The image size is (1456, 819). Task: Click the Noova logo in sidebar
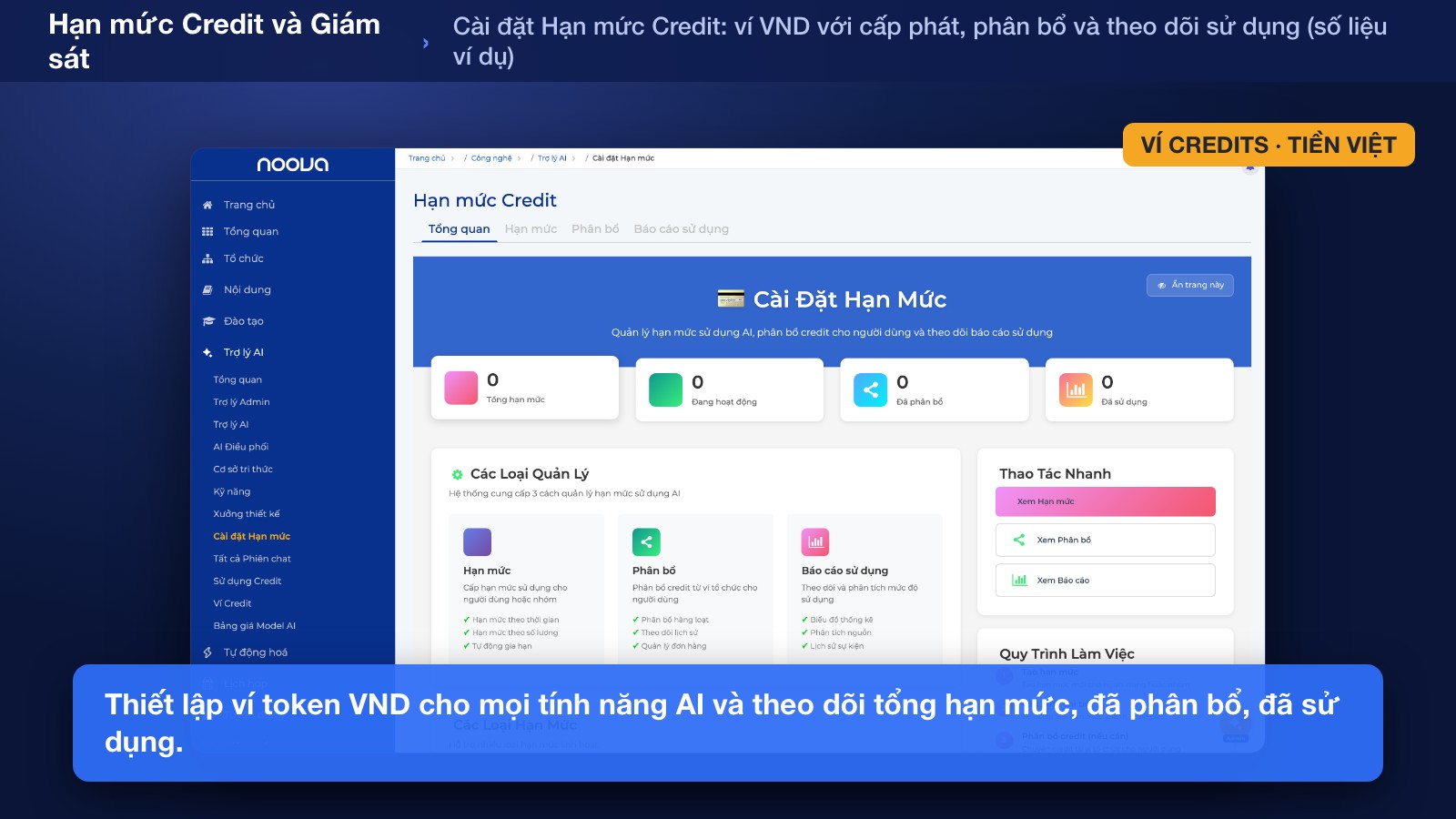coord(292,165)
